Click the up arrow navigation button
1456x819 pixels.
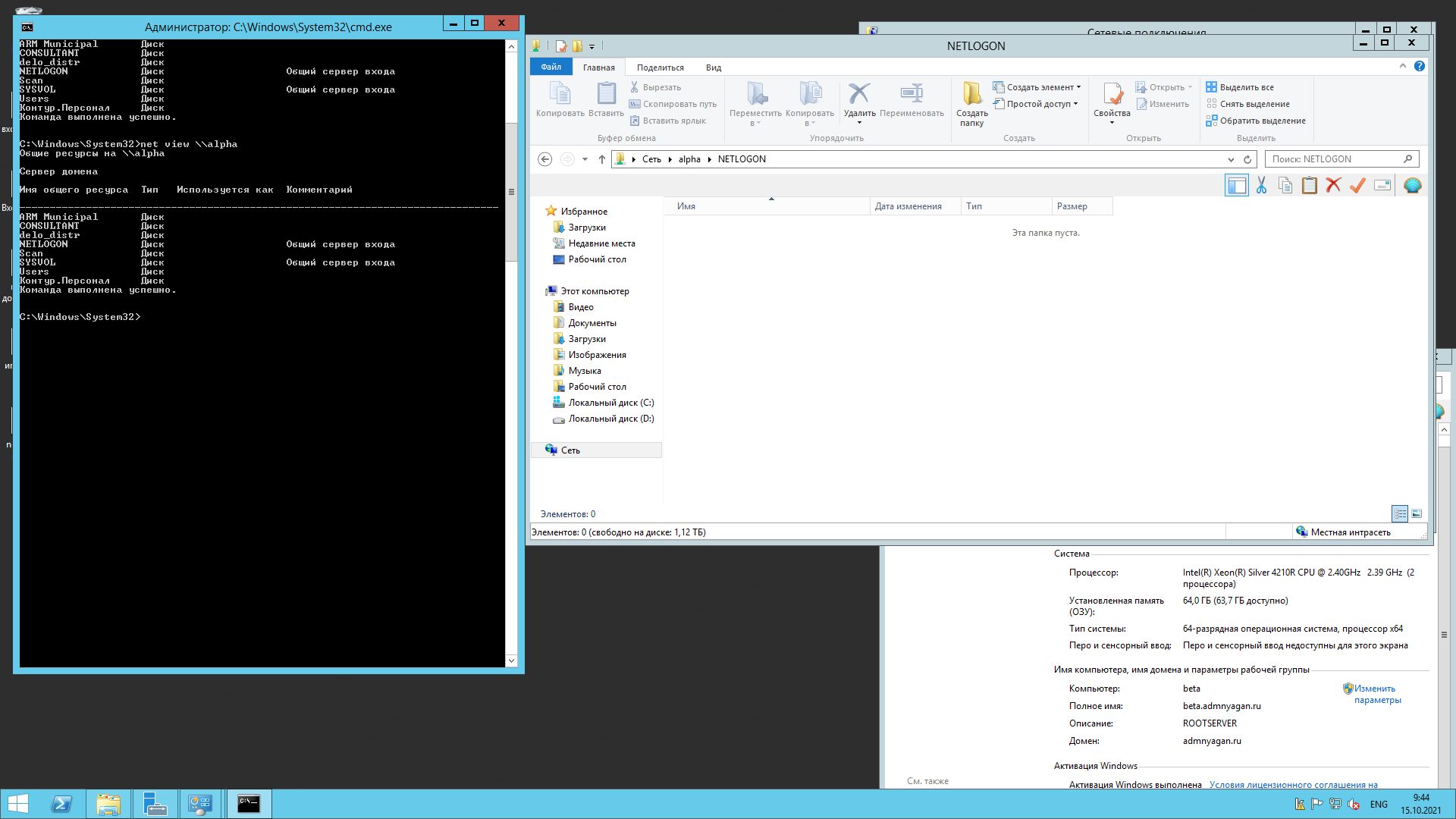pos(602,159)
